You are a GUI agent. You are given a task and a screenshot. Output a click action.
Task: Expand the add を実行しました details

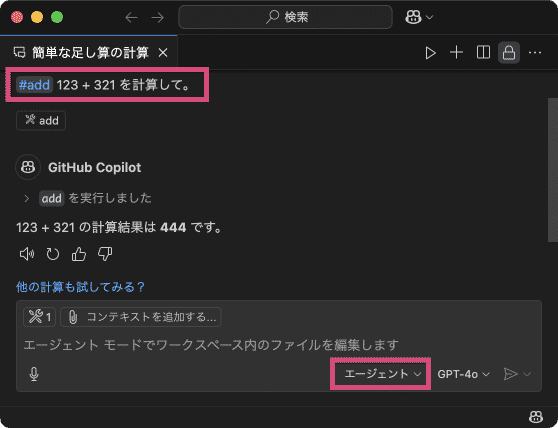[26, 198]
